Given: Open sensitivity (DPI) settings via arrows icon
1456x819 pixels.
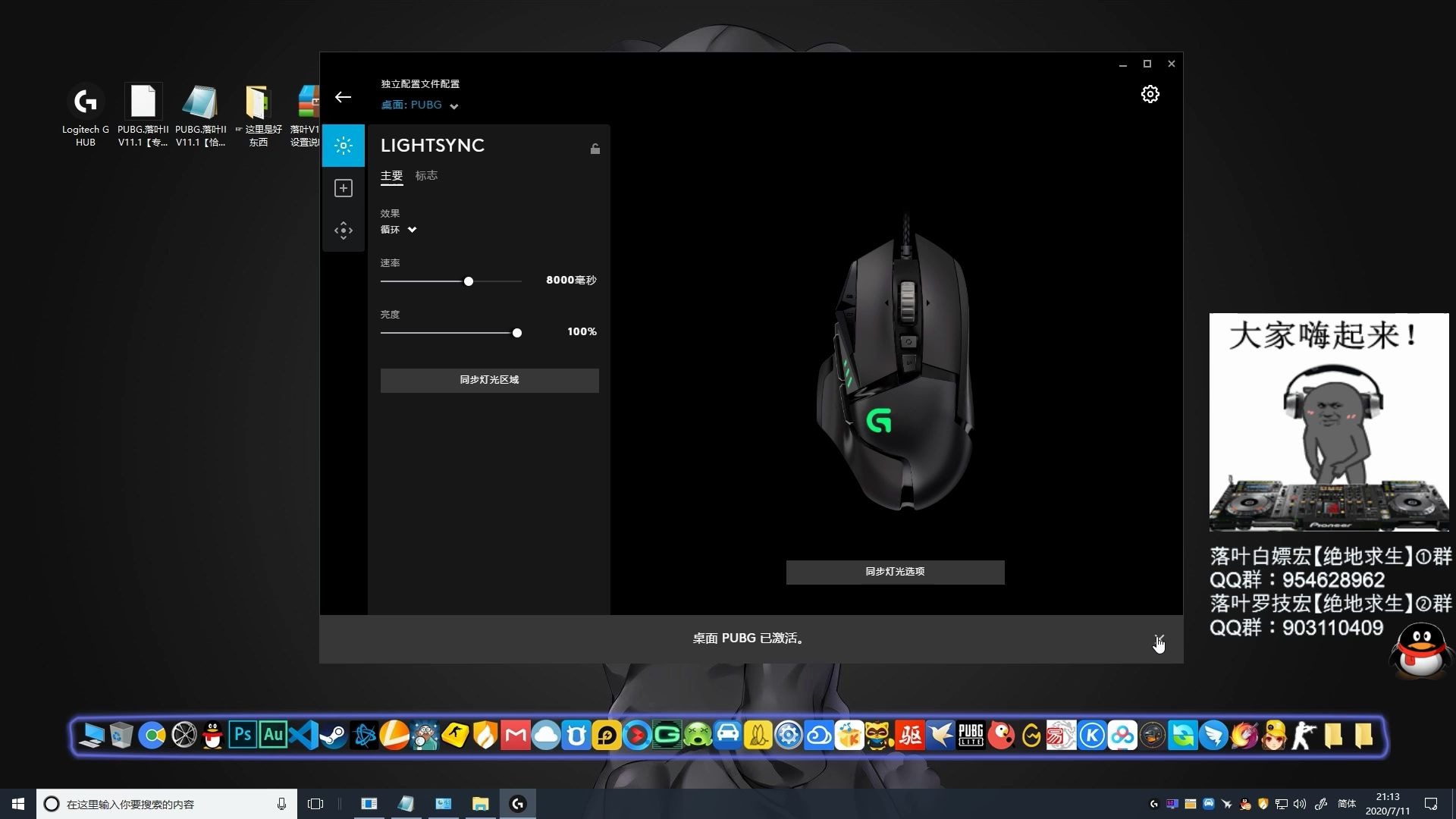Looking at the screenshot, I should coord(344,230).
